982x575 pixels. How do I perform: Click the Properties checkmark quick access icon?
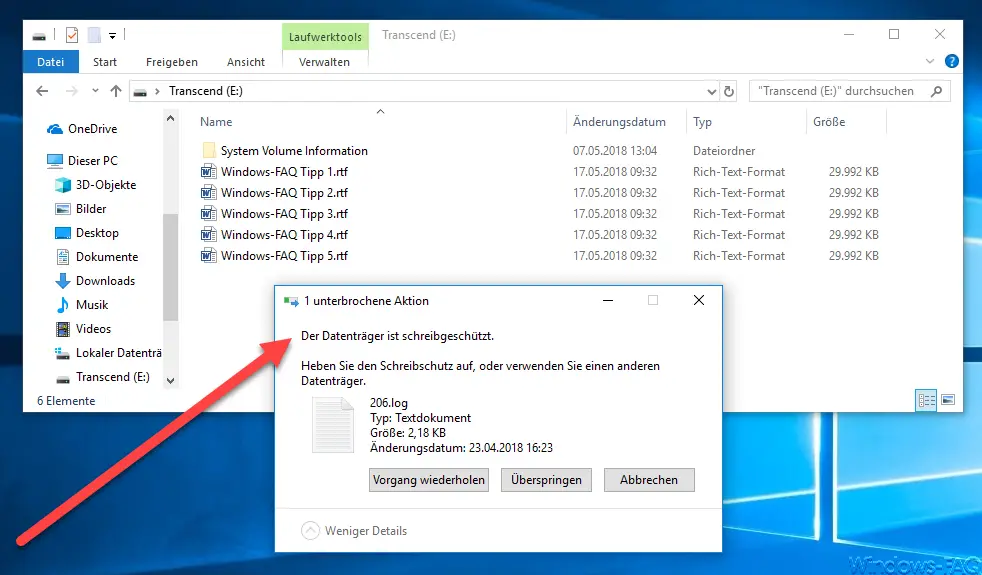(72, 35)
